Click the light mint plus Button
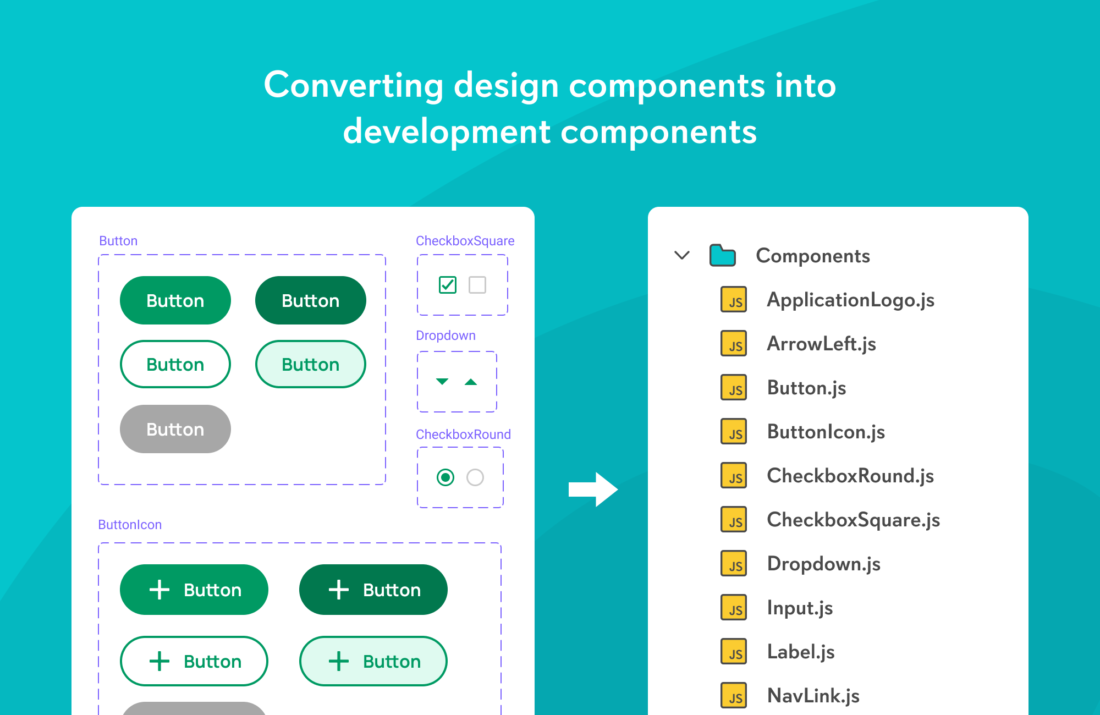Screen dimensions: 1100x715 coord(373,661)
